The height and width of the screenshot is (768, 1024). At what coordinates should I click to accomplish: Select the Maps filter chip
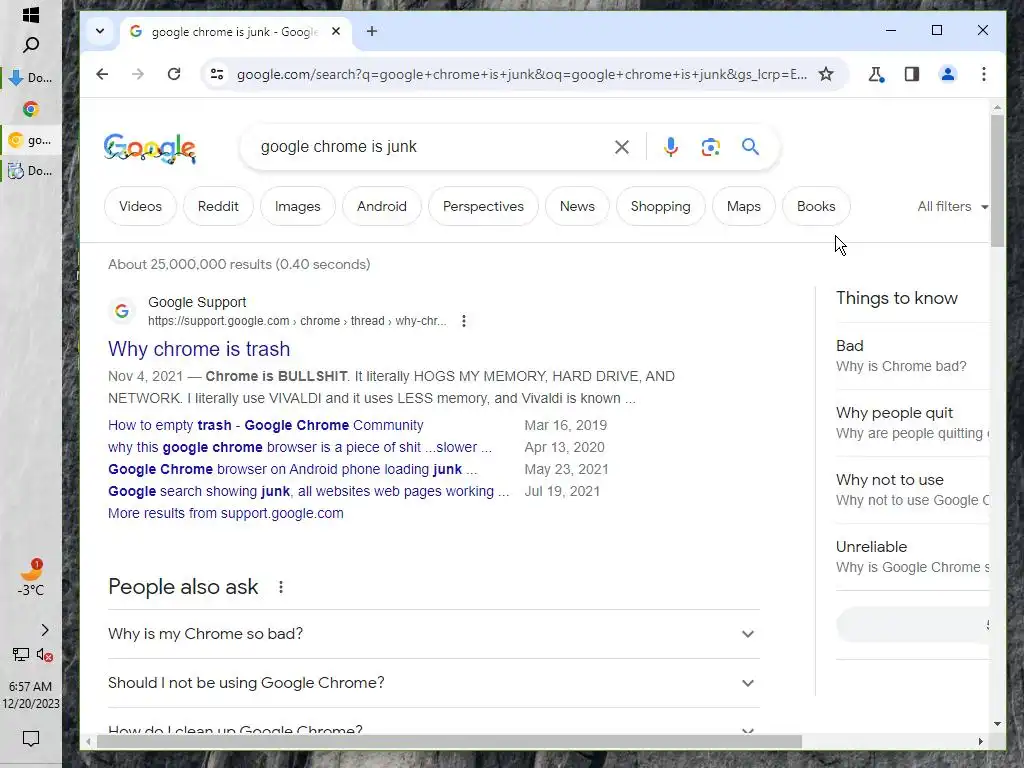pos(744,206)
